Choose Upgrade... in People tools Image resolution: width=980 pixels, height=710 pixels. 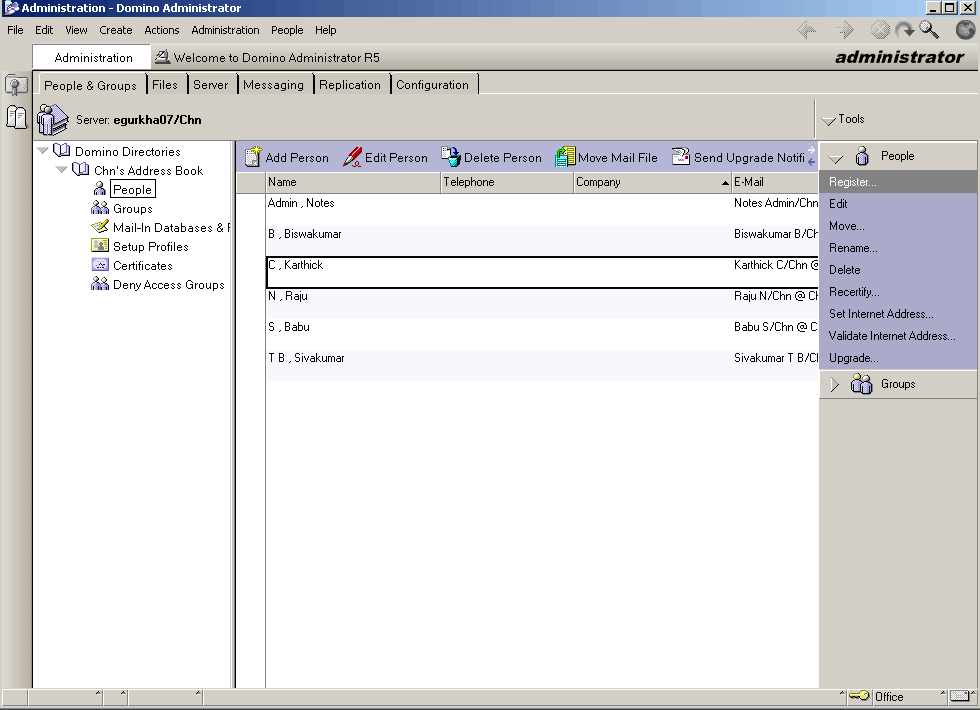pos(898,358)
